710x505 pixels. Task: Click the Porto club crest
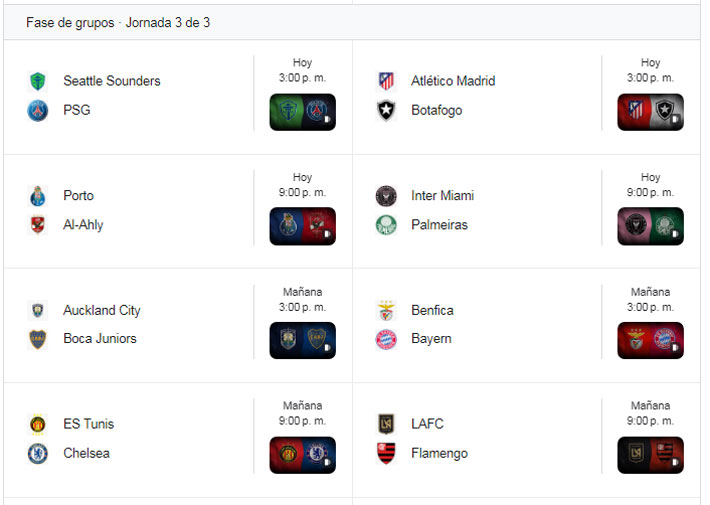tap(38, 195)
